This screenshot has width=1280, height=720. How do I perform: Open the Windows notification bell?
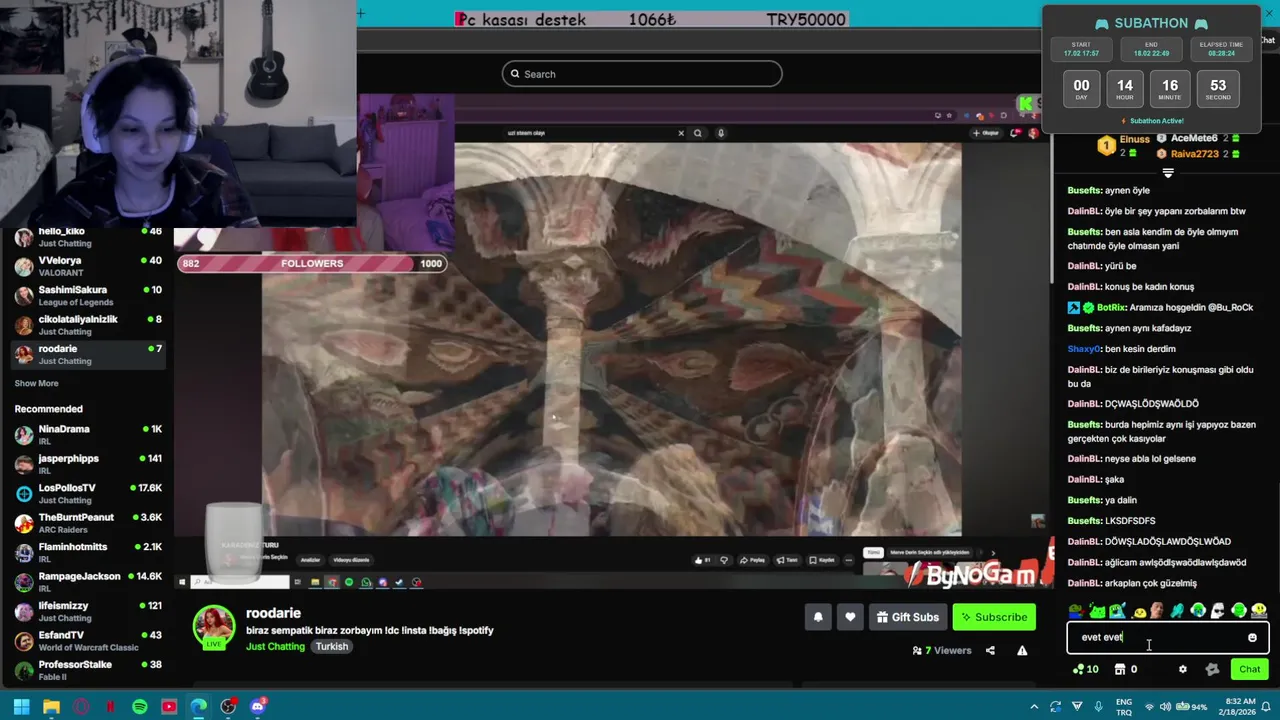coord(1267,707)
